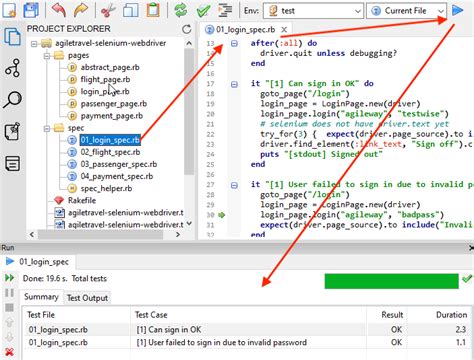Click the next result down arrow icon
The height and width of the screenshot is (360, 474).
9,337
